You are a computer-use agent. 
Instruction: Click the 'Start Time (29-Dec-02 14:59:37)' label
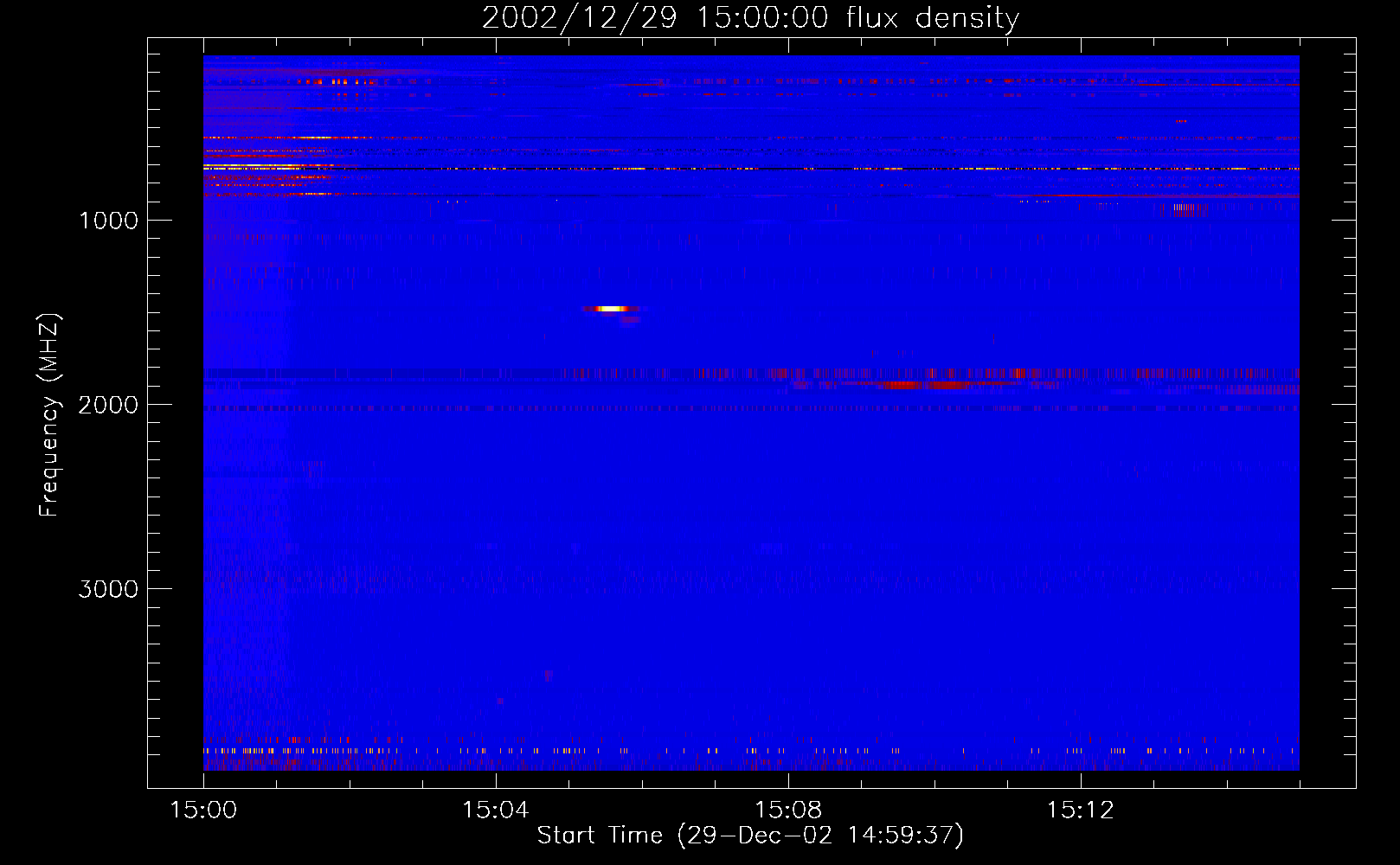click(x=750, y=836)
